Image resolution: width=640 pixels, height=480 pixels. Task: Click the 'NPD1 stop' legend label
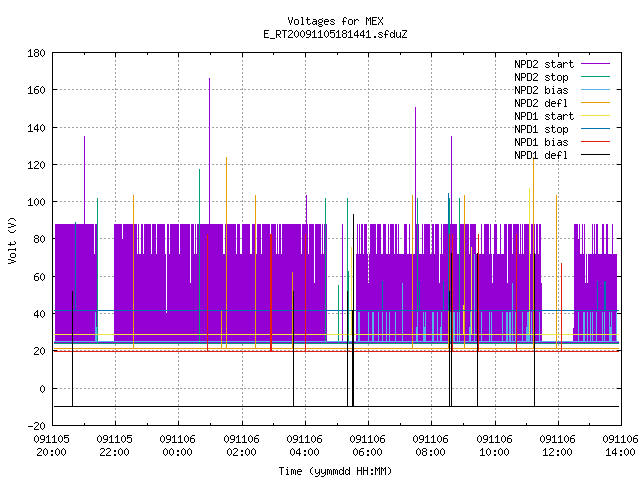541,129
